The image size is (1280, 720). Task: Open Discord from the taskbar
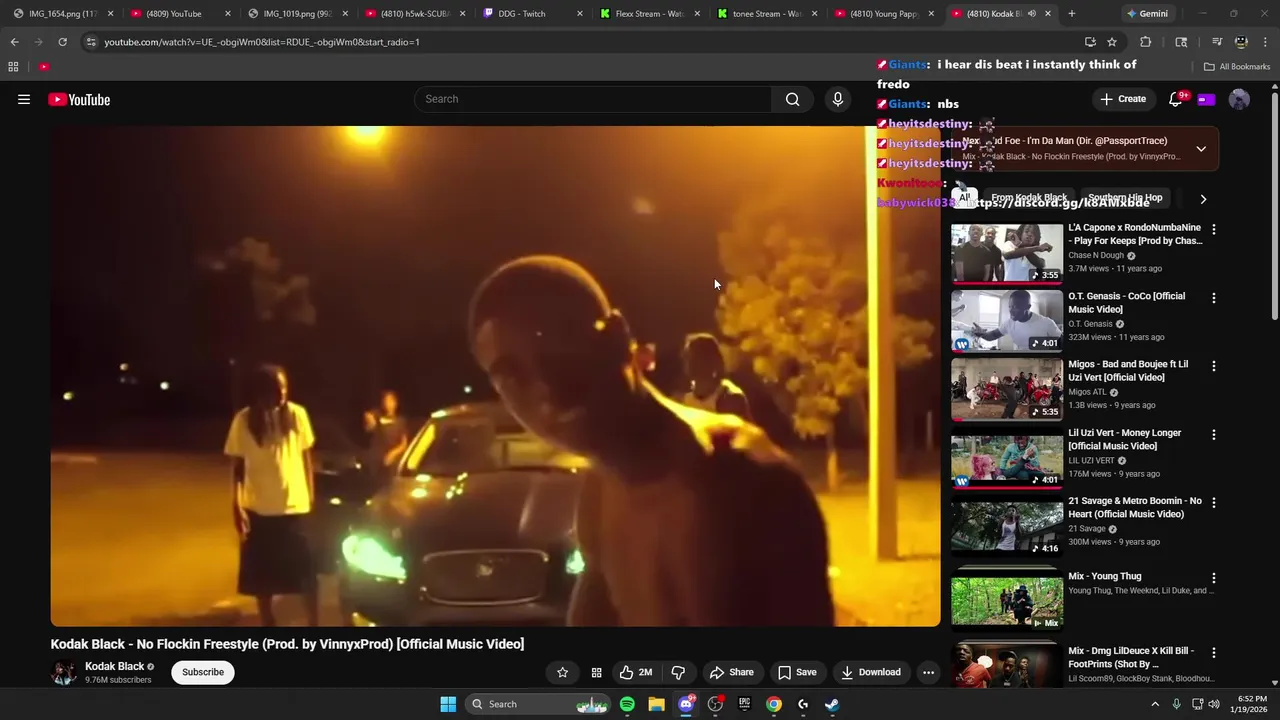686,704
